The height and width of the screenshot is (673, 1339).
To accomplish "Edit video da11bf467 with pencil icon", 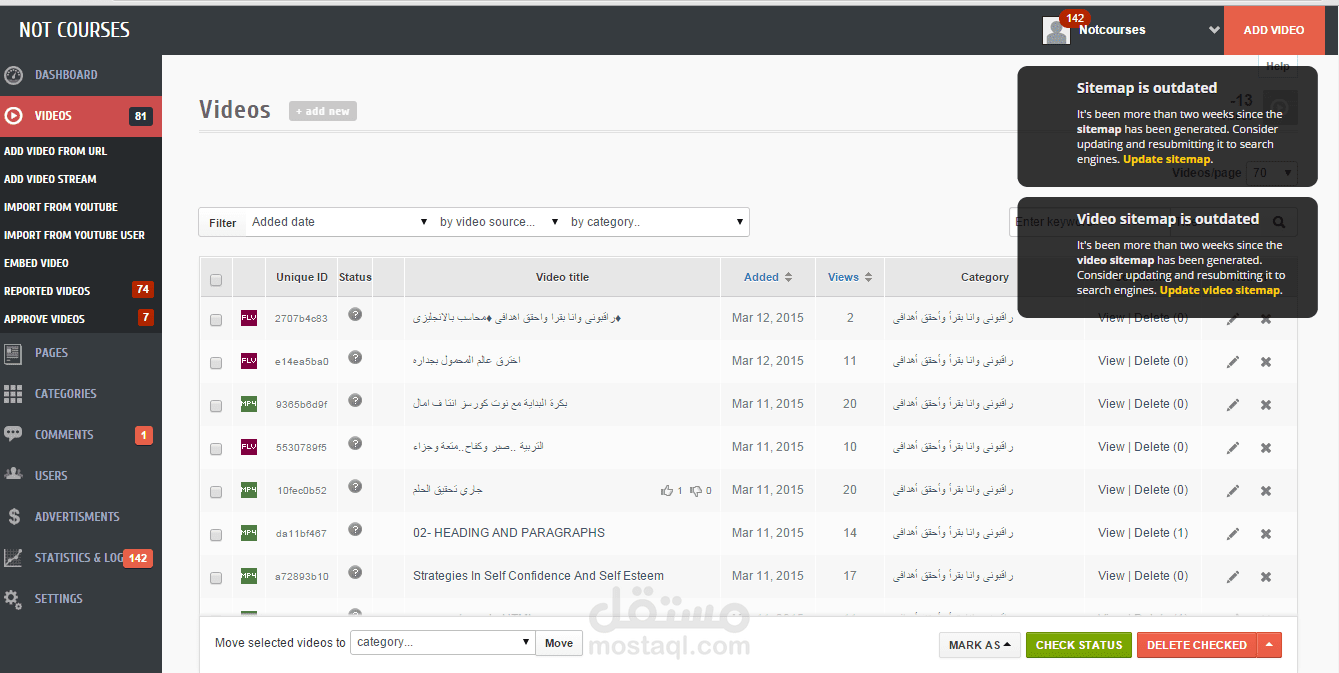I will (x=1233, y=534).
